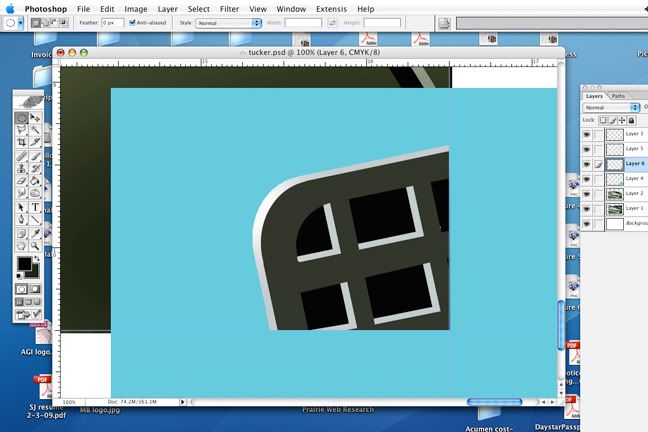Viewport: 648px width, 432px height.
Task: Select the Eyedropper tool
Action: 35,234
